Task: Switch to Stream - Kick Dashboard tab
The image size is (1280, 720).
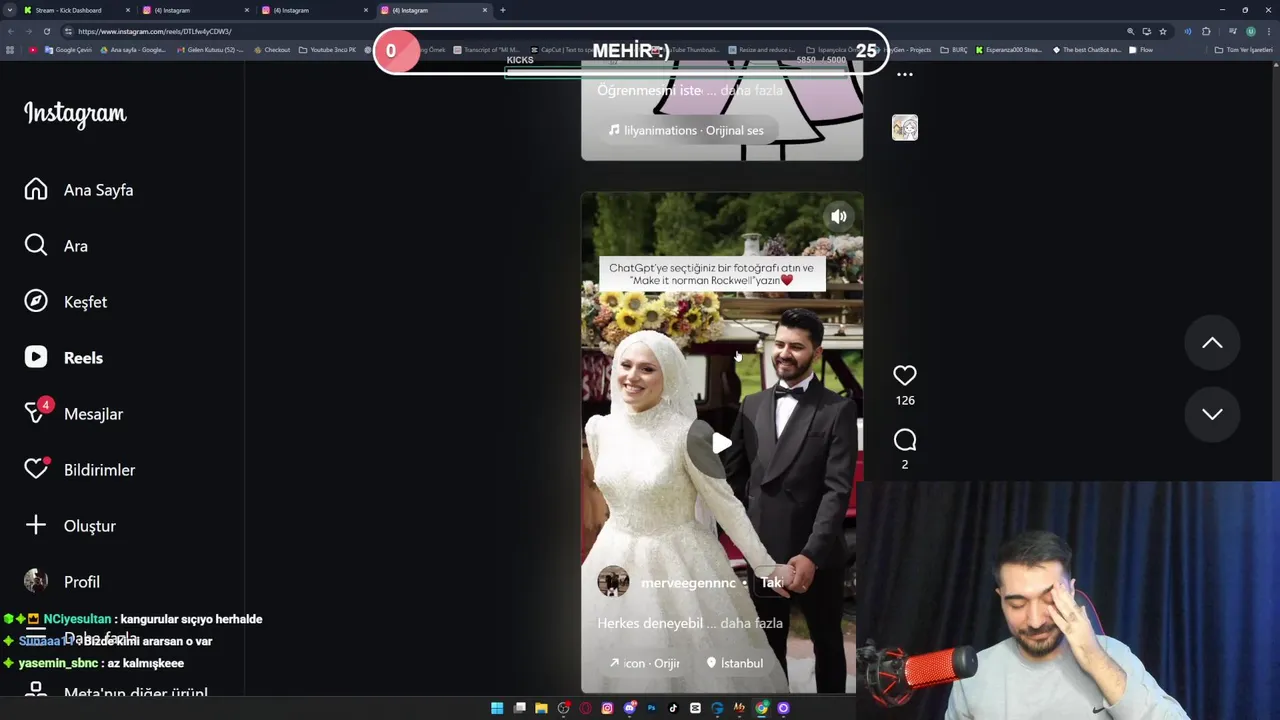Action: coord(75,10)
